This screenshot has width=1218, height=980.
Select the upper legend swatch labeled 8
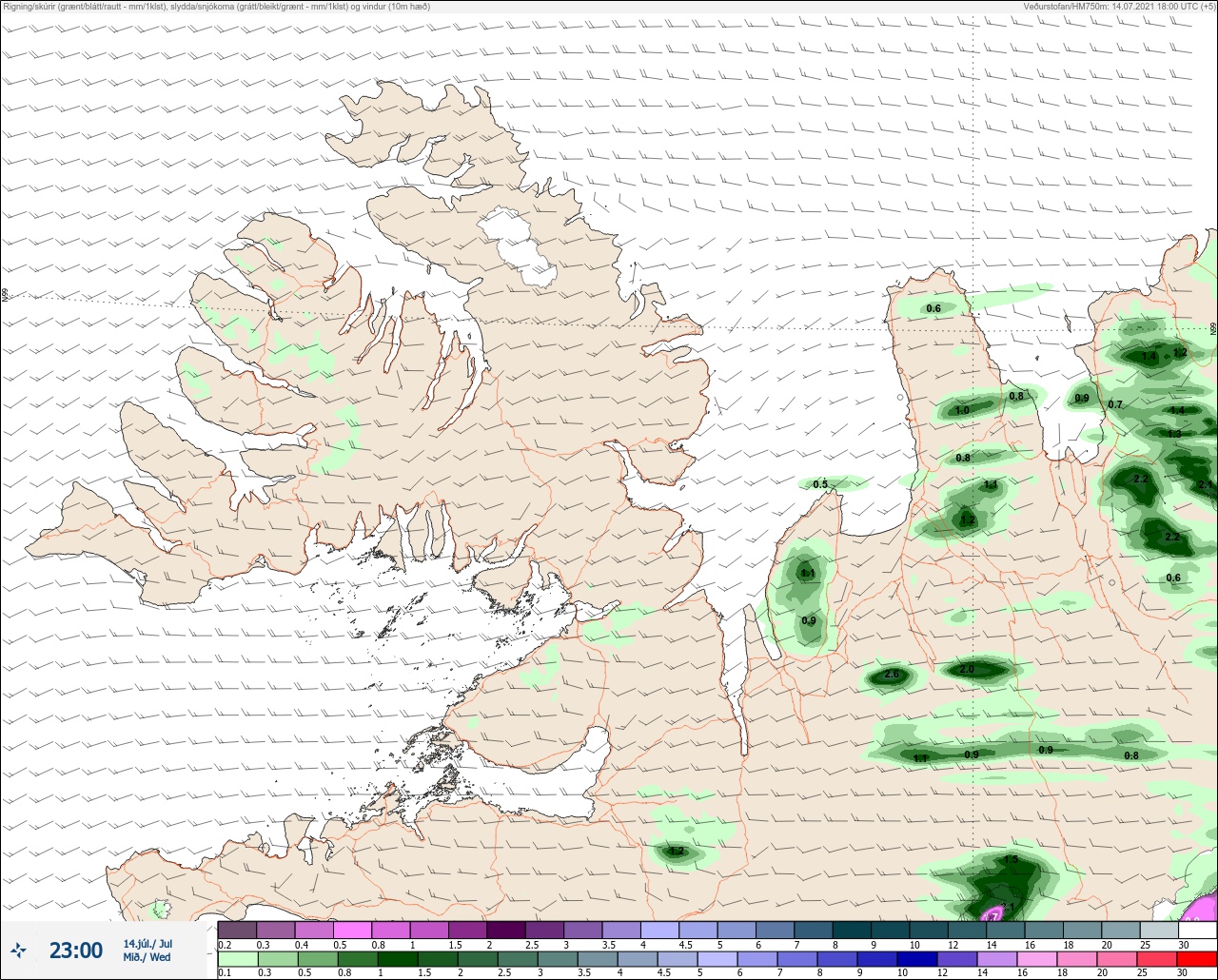[x=852, y=930]
